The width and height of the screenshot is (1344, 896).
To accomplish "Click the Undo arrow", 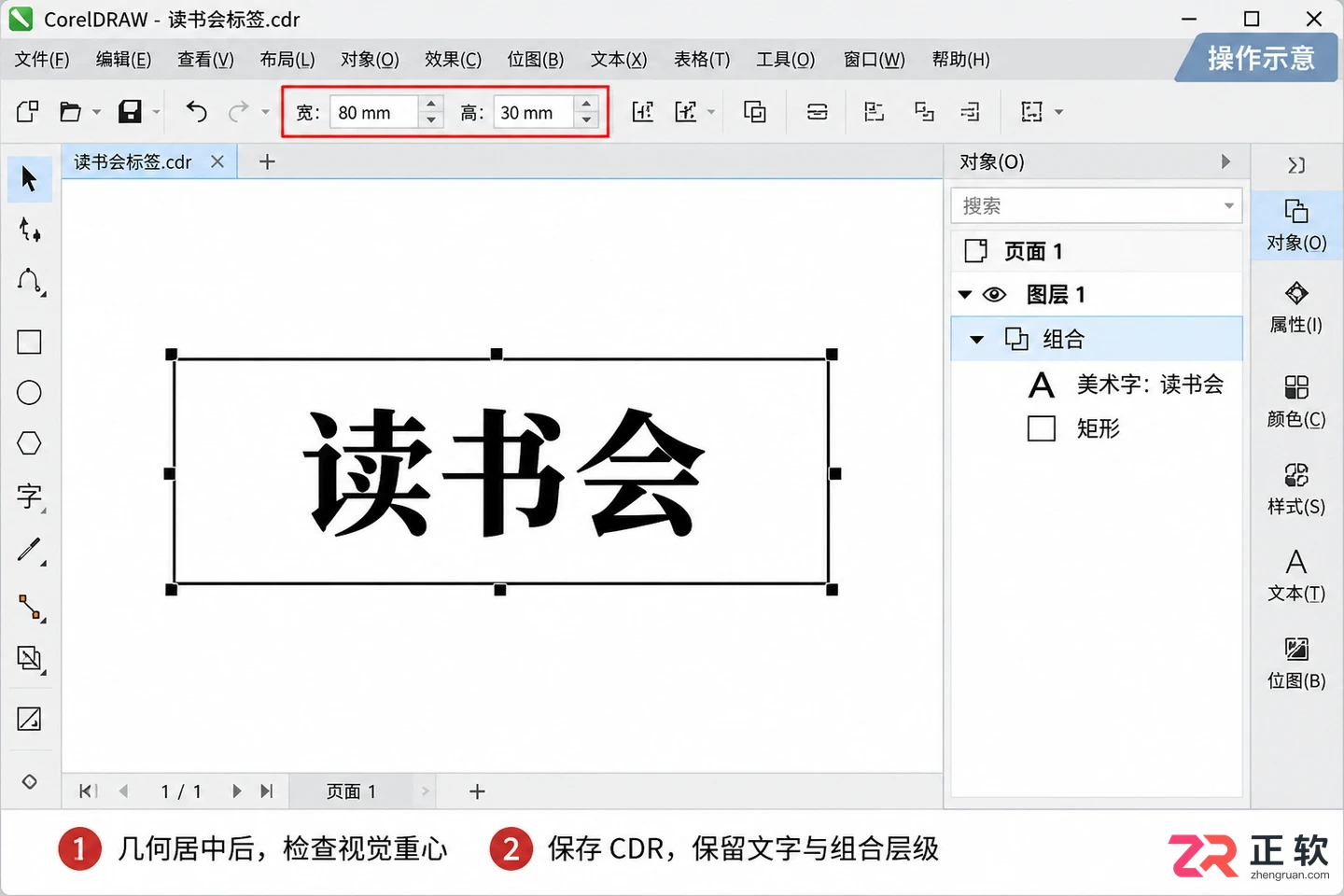I will (x=196, y=112).
